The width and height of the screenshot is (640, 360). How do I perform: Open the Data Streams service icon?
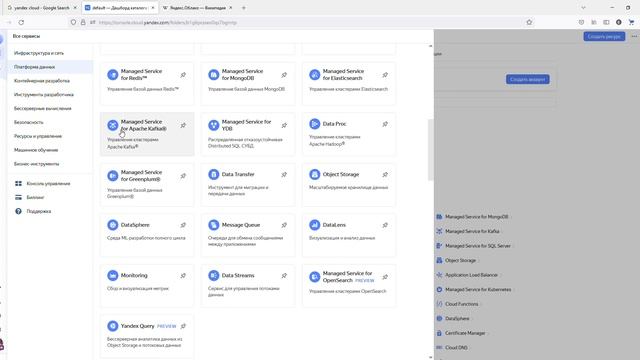213,276
